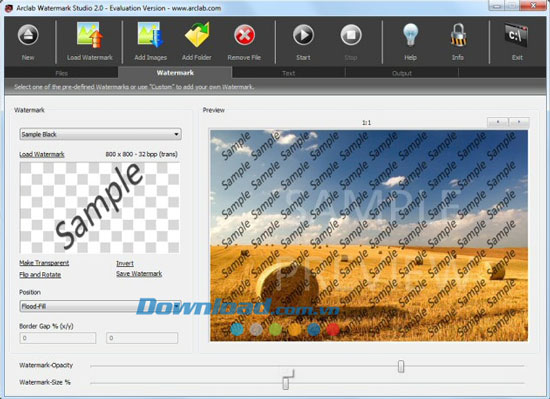This screenshot has width=550, height=399.
Task: Click the Load Watermark toolbar icon
Action: (x=90, y=35)
